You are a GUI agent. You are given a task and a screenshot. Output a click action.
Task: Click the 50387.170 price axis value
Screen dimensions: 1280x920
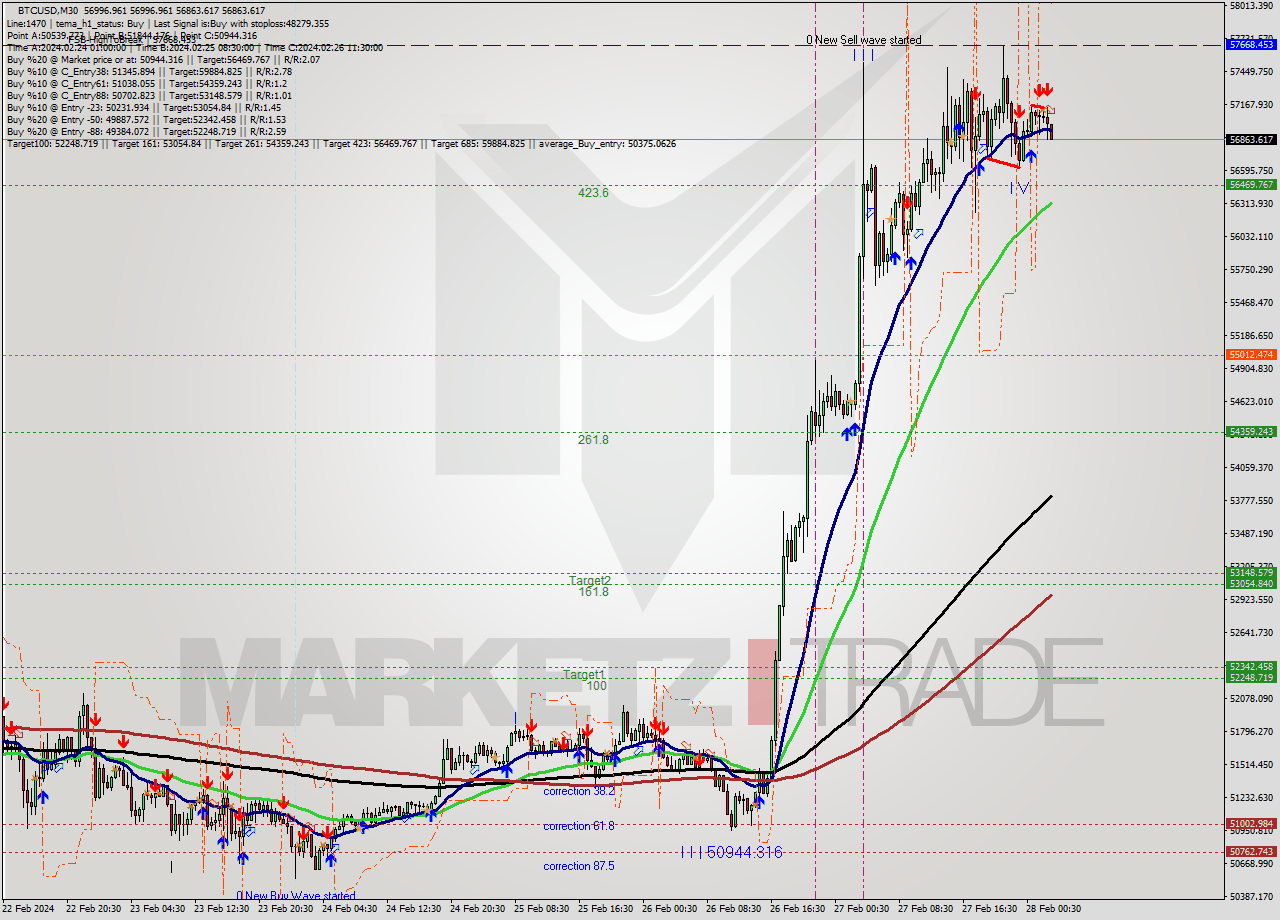[1252, 896]
